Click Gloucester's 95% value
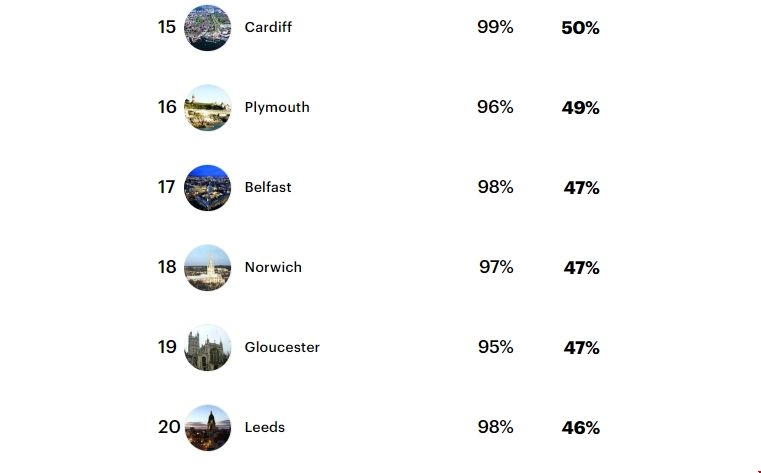 [495, 347]
